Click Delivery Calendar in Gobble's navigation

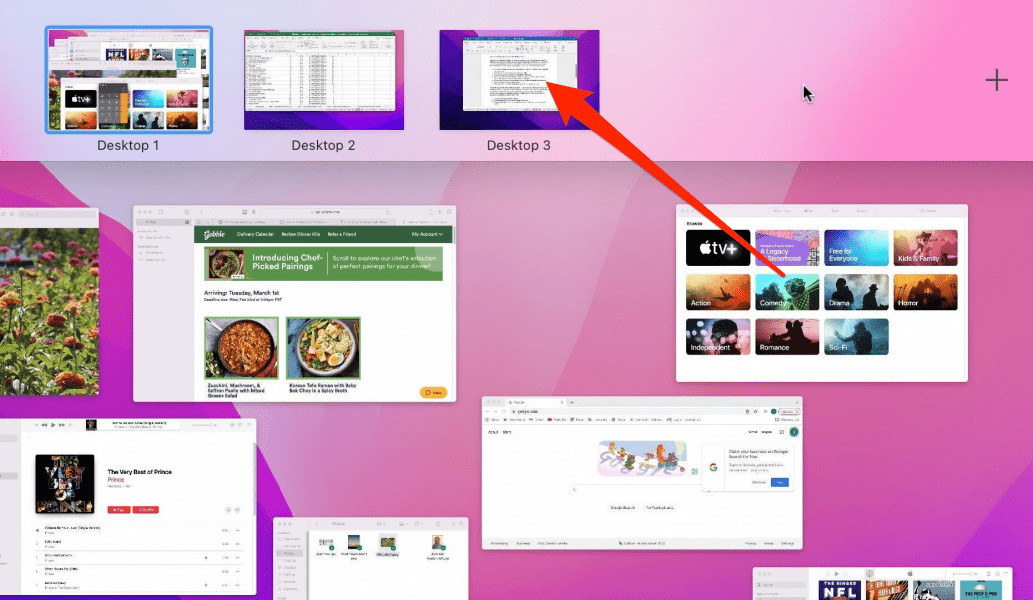click(x=256, y=233)
